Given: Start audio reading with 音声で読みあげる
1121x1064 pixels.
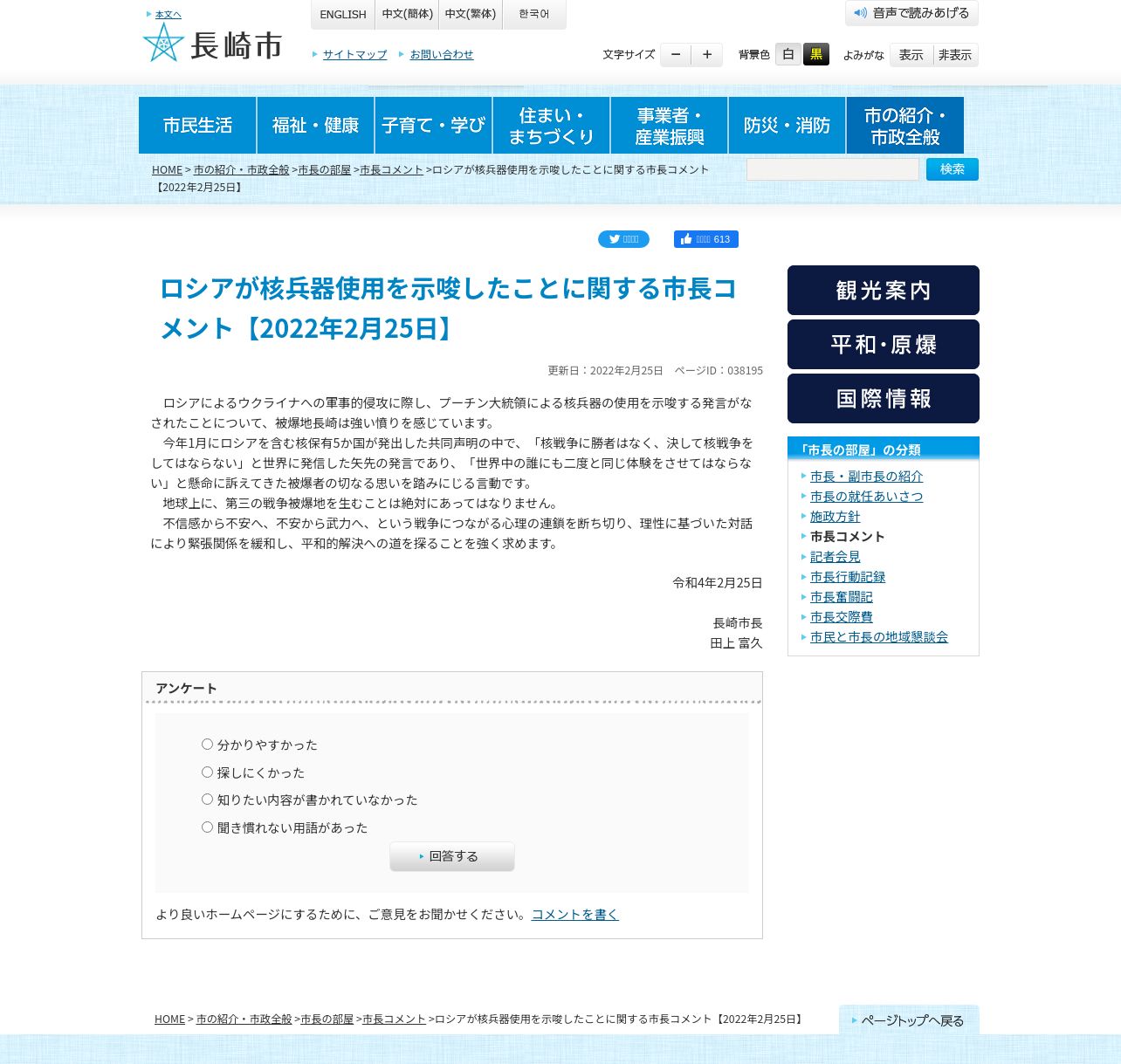Looking at the screenshot, I should coord(911,13).
